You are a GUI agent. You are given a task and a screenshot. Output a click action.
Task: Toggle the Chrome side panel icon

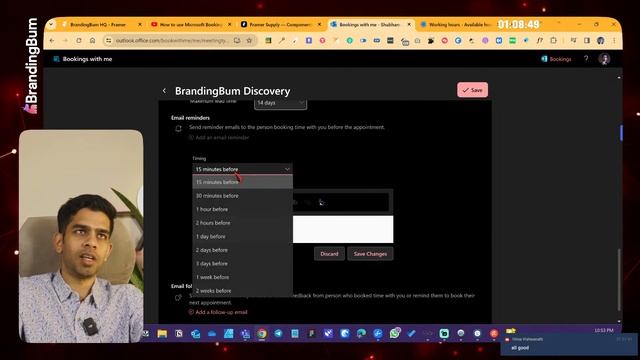point(587,40)
